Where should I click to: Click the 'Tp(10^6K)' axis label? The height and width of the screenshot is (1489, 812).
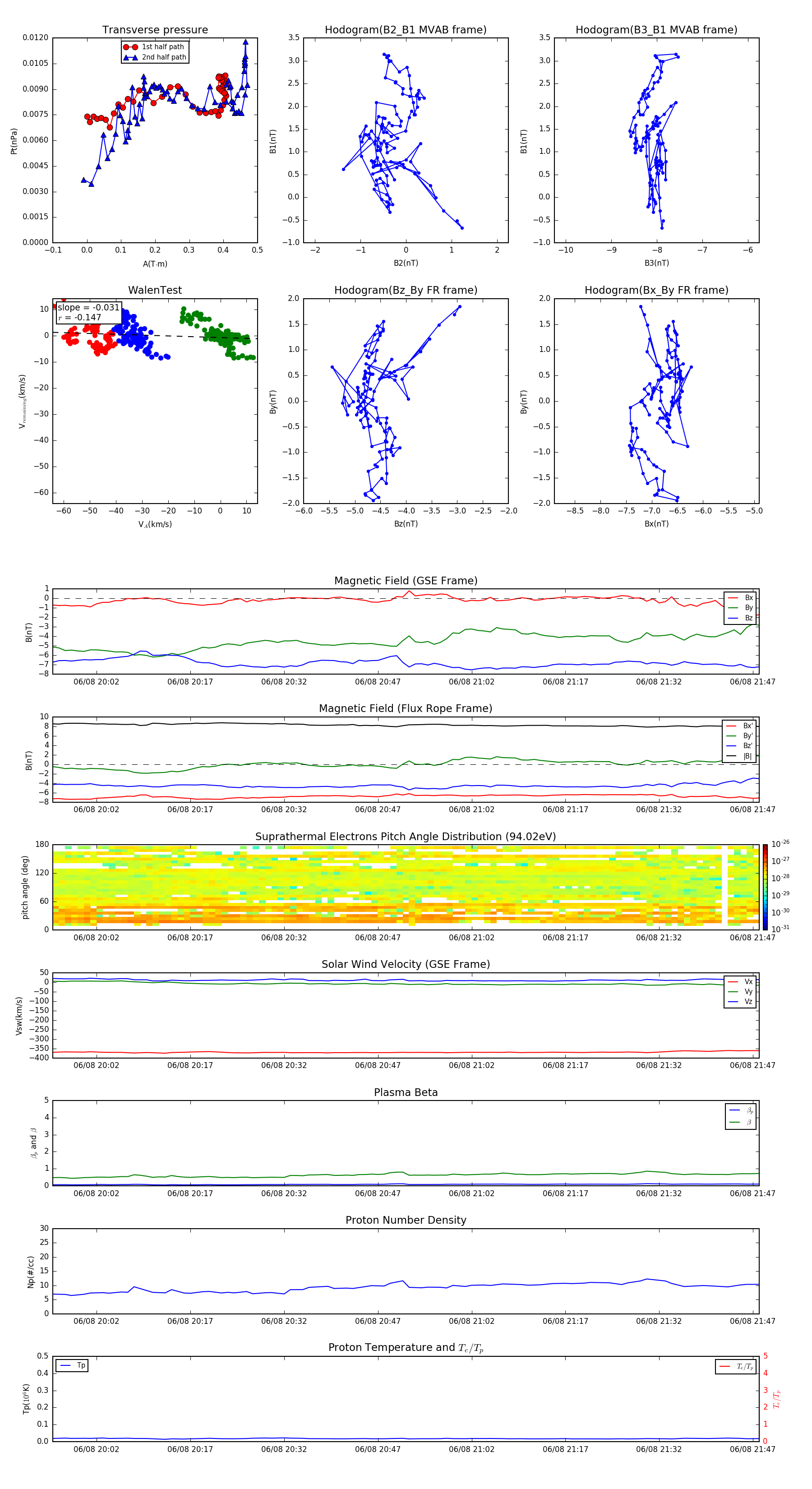click(26, 1399)
